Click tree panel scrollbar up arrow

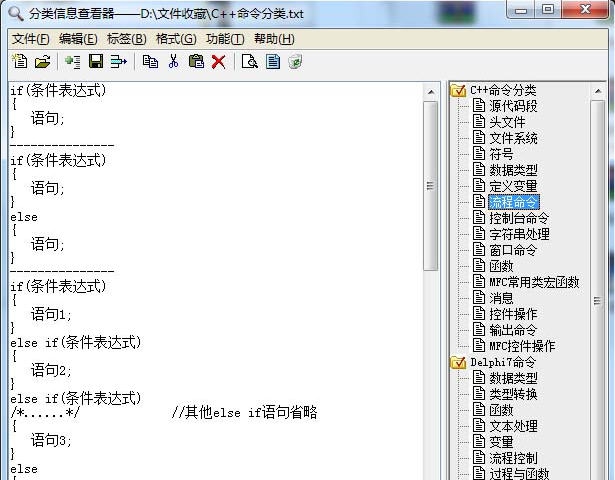coord(598,91)
